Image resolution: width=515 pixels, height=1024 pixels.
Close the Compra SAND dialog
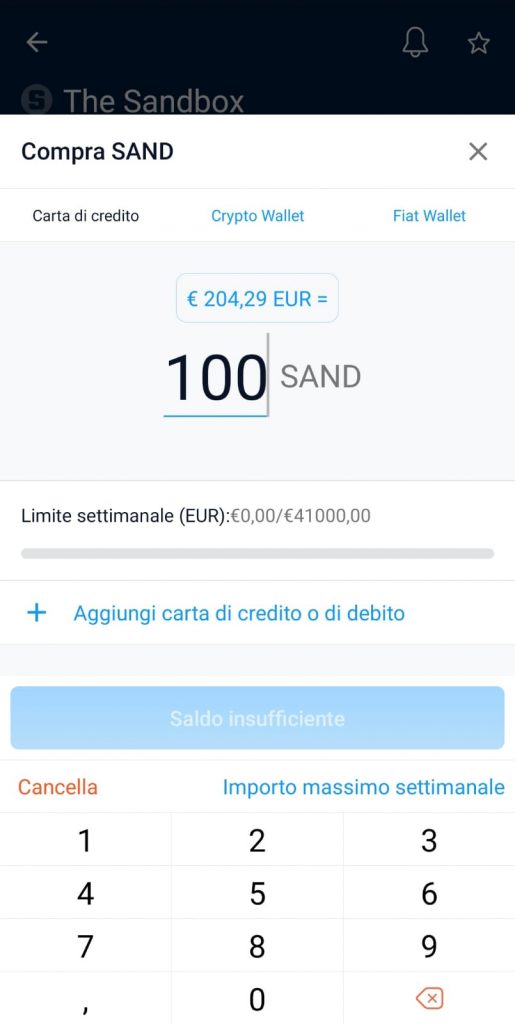pos(478,152)
